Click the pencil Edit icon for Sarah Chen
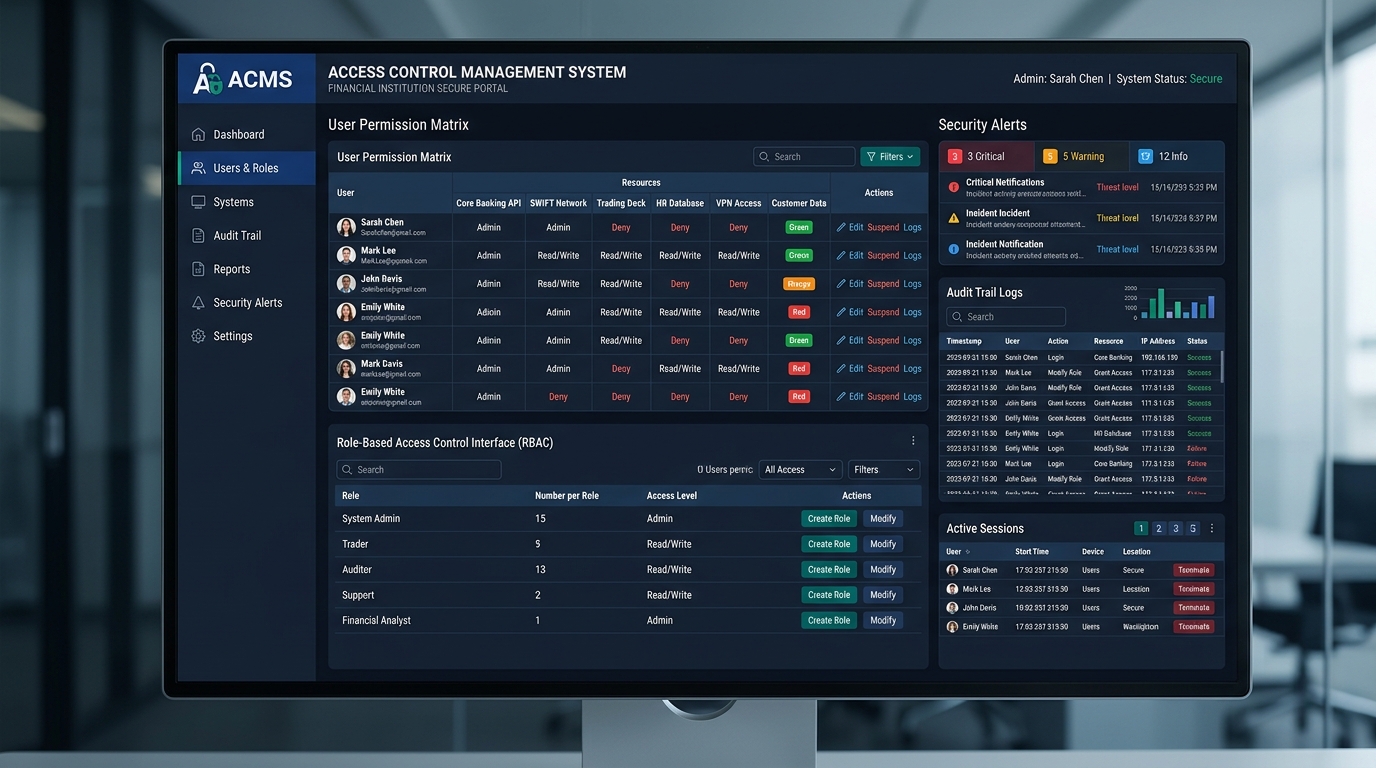1376x768 pixels. 841,227
